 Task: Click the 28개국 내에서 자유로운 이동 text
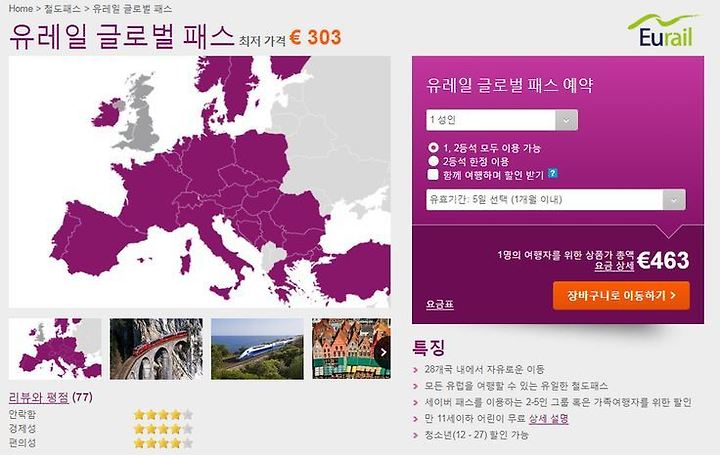pos(484,369)
